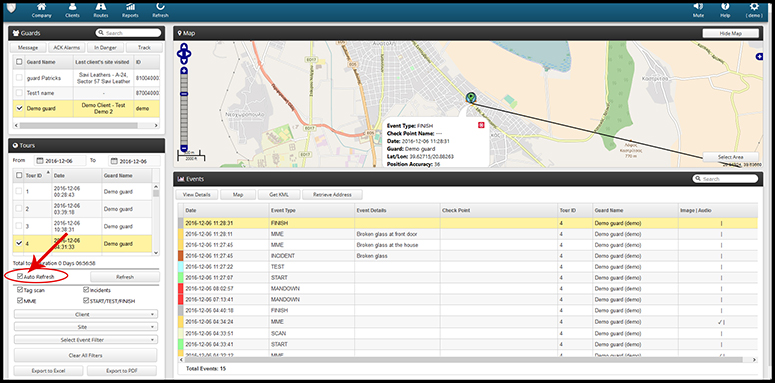Mute alarm sounds via Mute icon

point(698,9)
